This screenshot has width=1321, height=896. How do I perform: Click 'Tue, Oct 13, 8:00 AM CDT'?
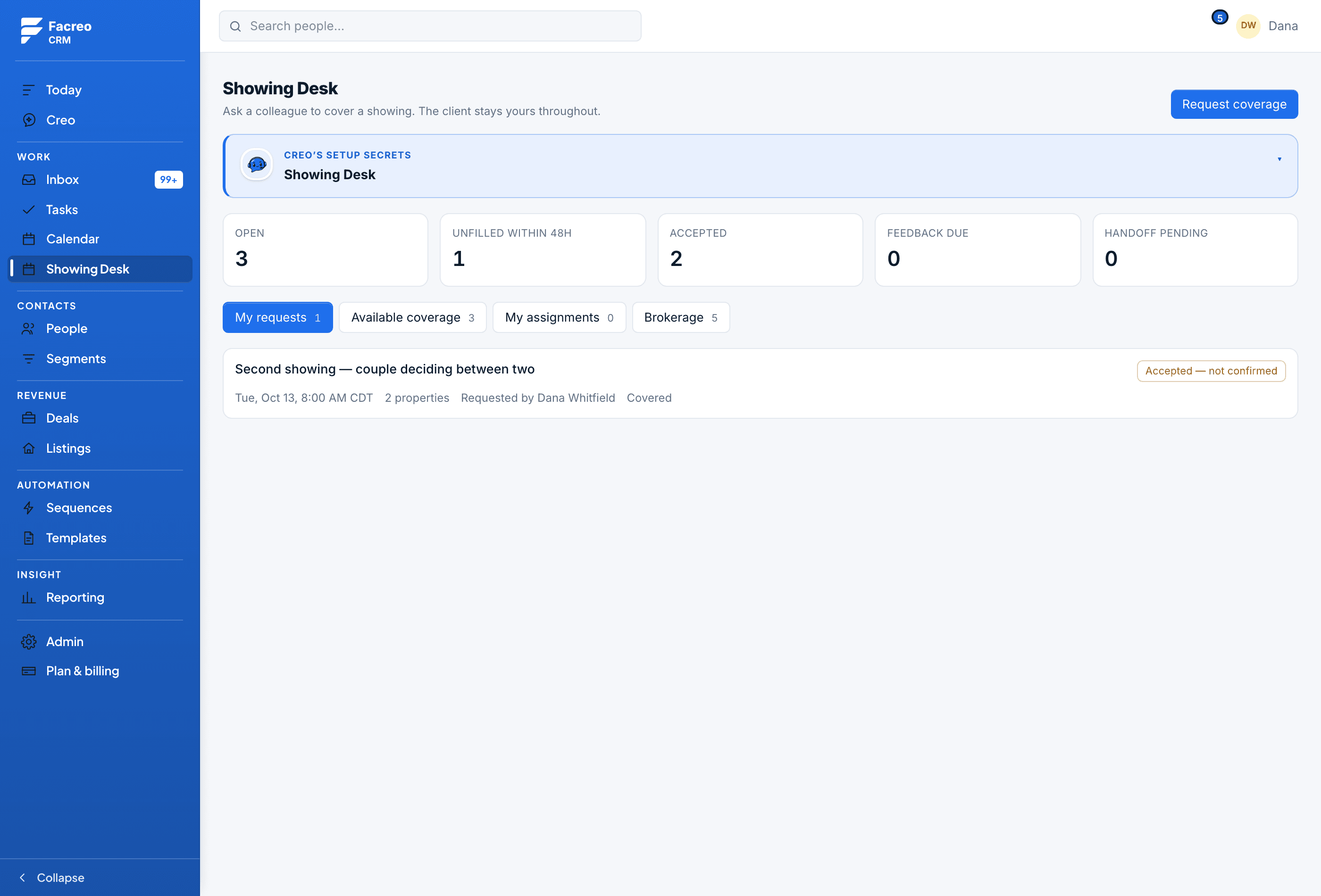304,398
